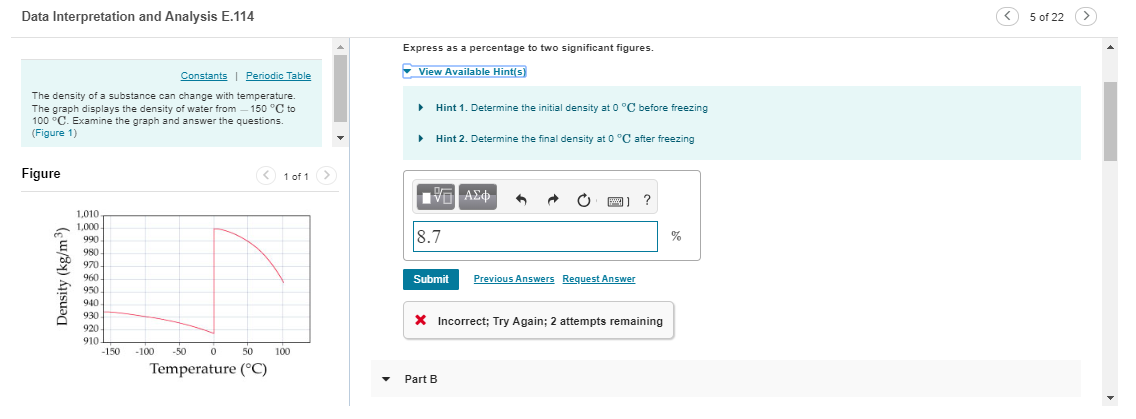Open Previous Answers link
The image size is (1136, 419).
(x=514, y=279)
